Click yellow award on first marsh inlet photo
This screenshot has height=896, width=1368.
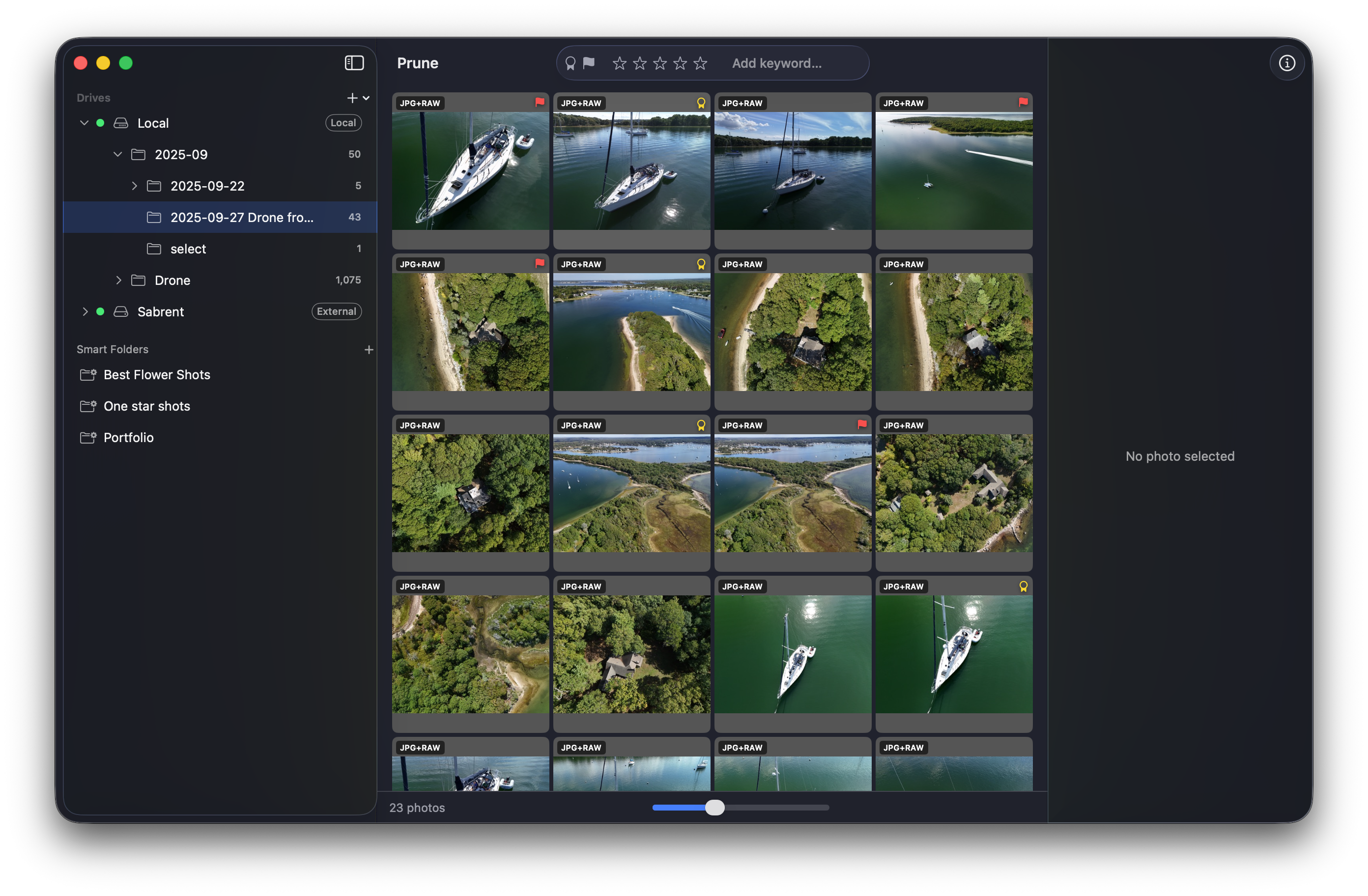[x=701, y=425]
